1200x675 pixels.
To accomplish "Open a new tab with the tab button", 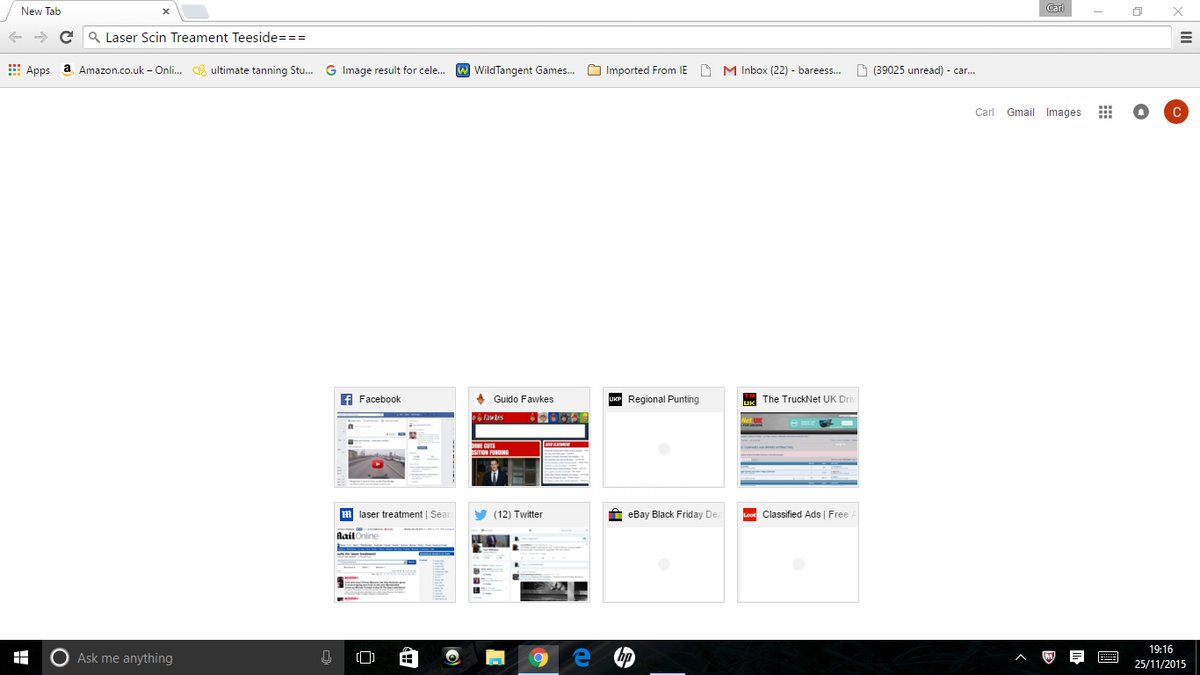I will [x=195, y=12].
